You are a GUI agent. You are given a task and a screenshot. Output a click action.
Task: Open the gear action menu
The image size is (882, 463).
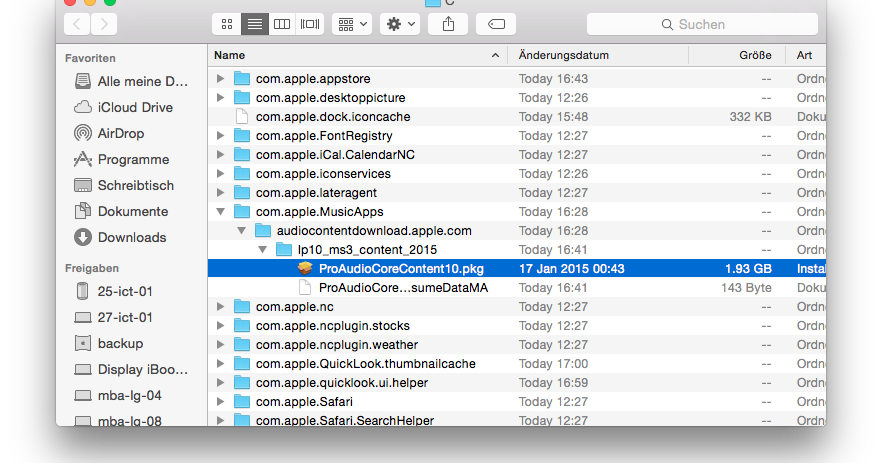400,24
